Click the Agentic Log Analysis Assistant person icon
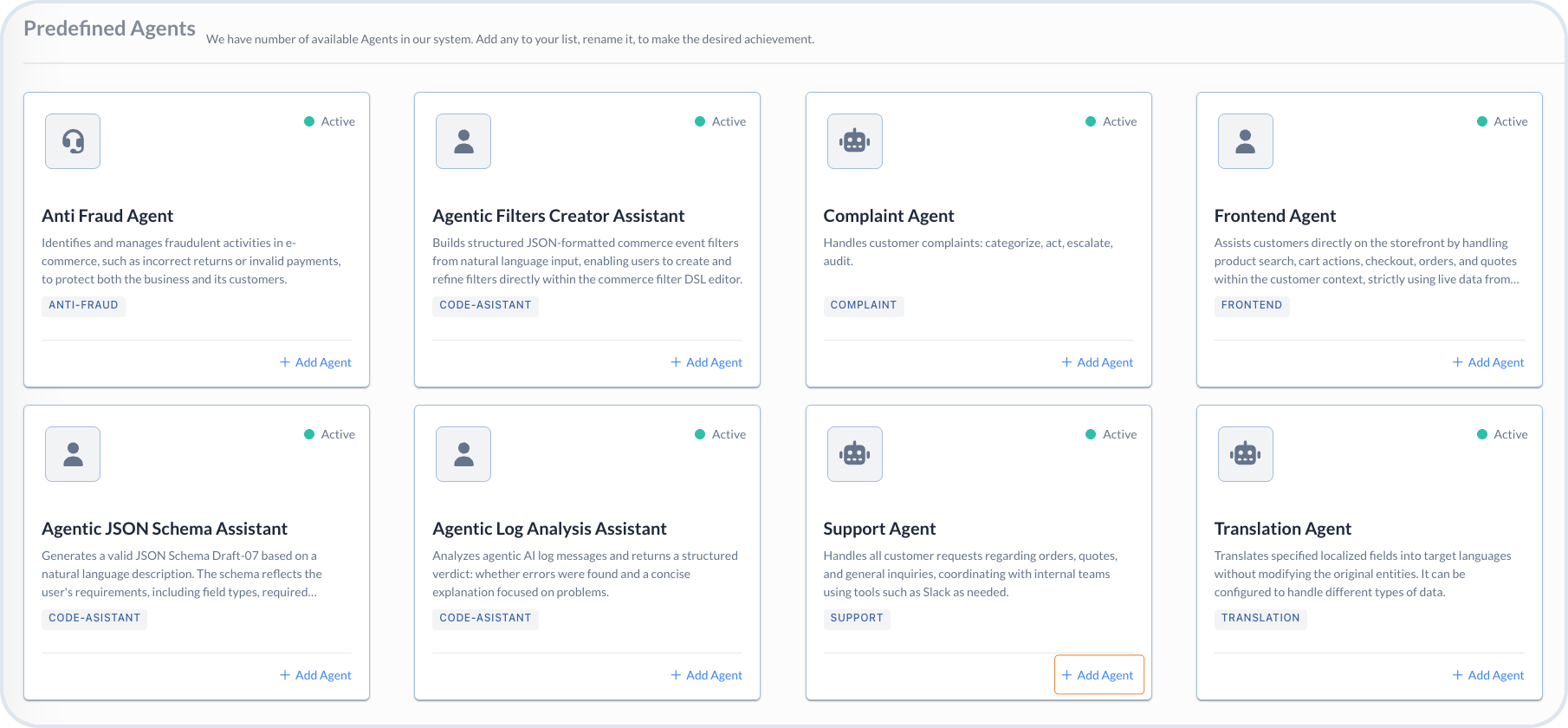 tap(463, 454)
